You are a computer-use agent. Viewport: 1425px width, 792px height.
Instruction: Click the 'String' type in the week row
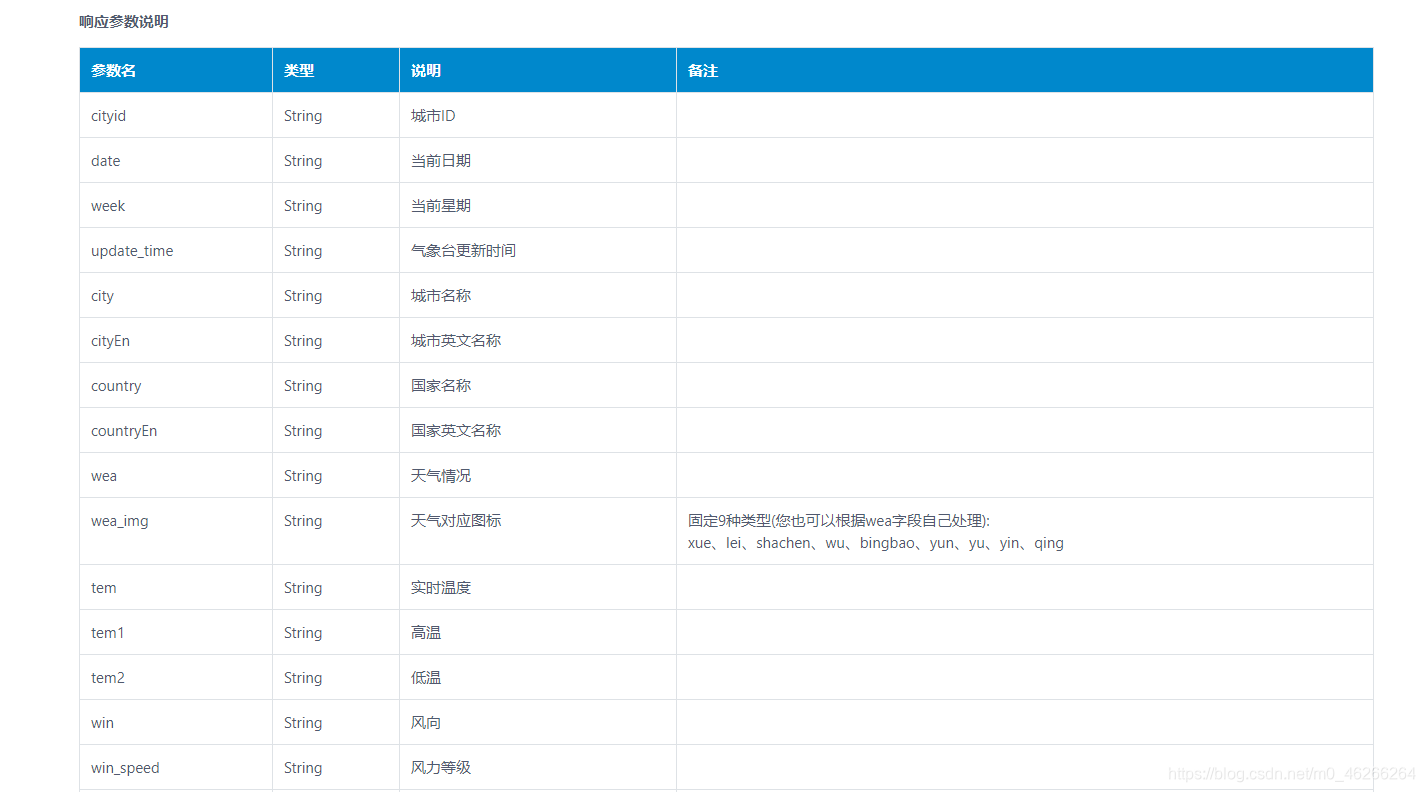[x=303, y=206]
